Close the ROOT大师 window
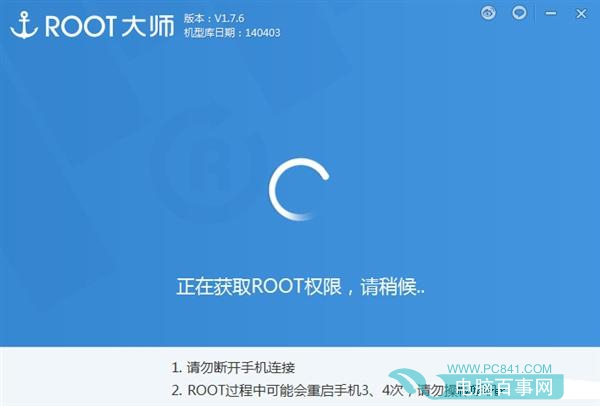Image resolution: width=600 pixels, height=406 pixels. coord(581,14)
